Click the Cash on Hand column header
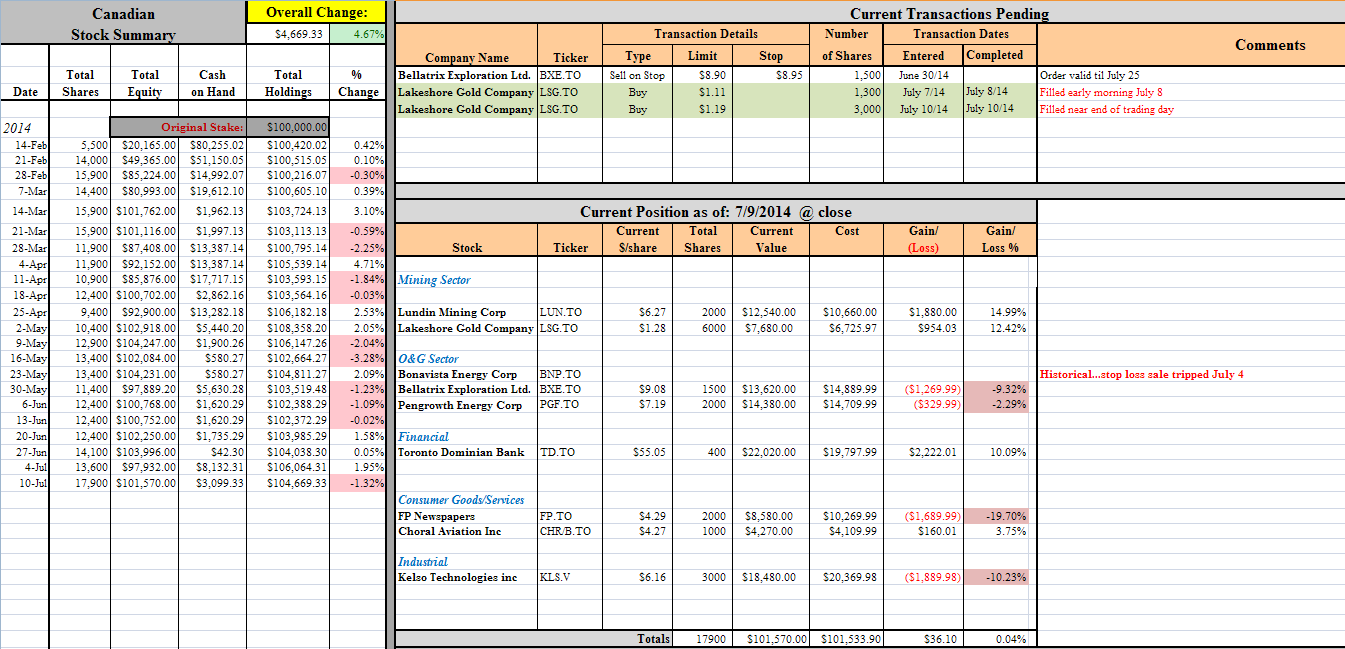 click(213, 83)
